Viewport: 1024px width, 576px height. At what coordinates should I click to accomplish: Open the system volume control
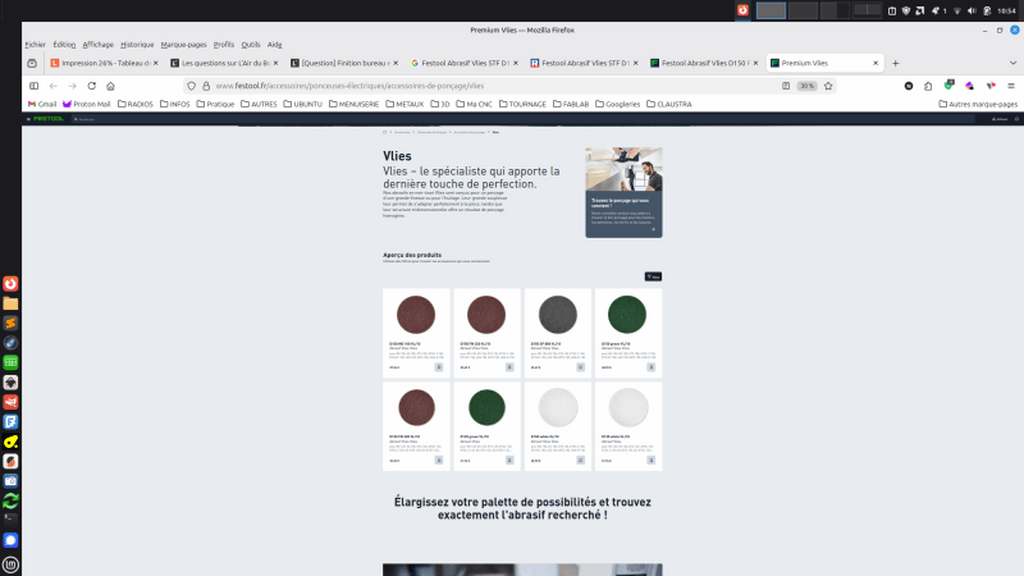[x=973, y=10]
